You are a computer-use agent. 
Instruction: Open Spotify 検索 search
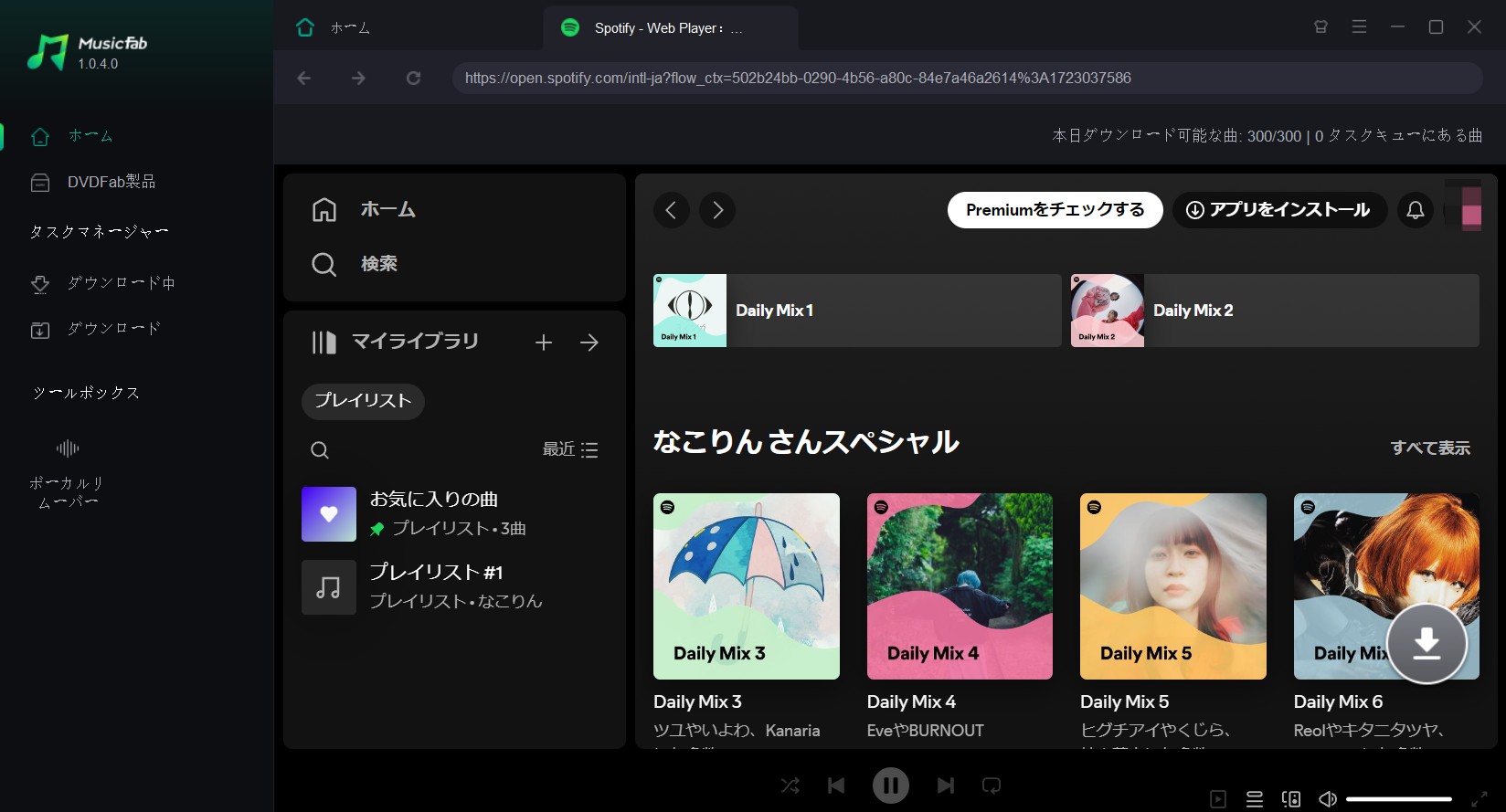pos(355,264)
